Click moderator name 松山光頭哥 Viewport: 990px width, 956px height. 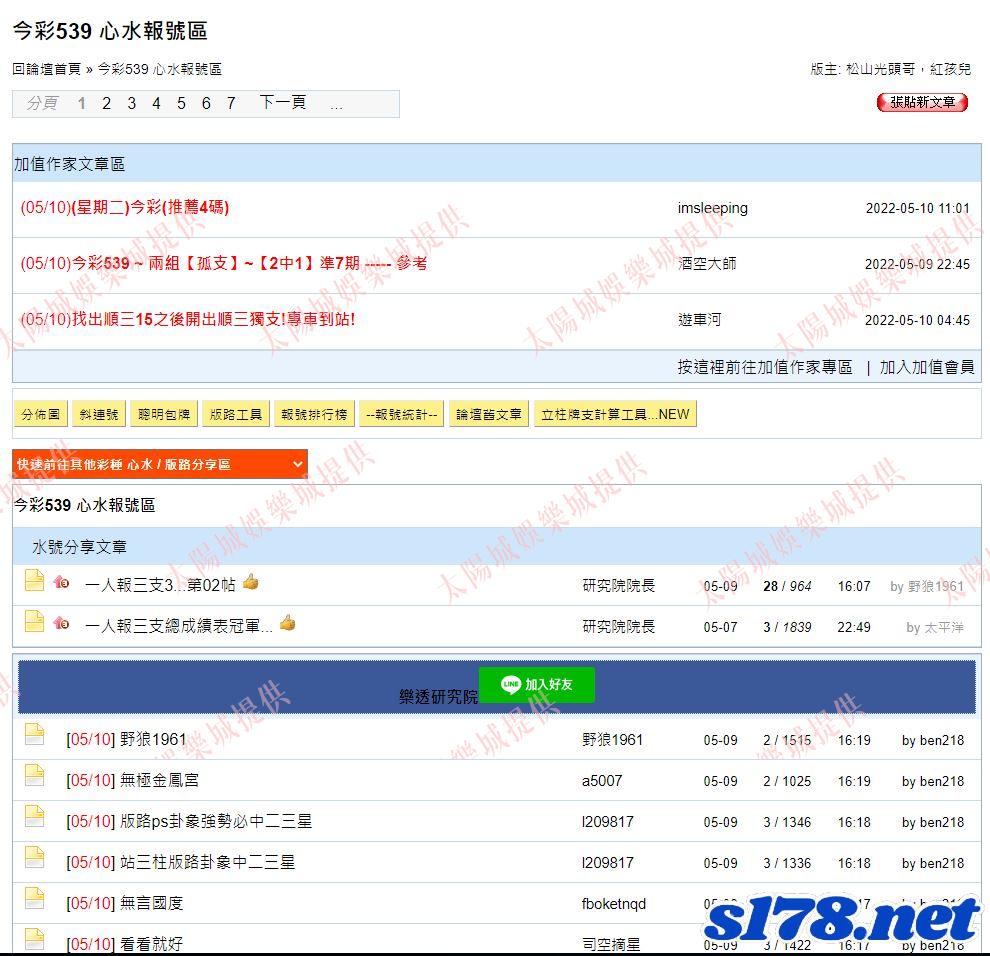pos(880,69)
